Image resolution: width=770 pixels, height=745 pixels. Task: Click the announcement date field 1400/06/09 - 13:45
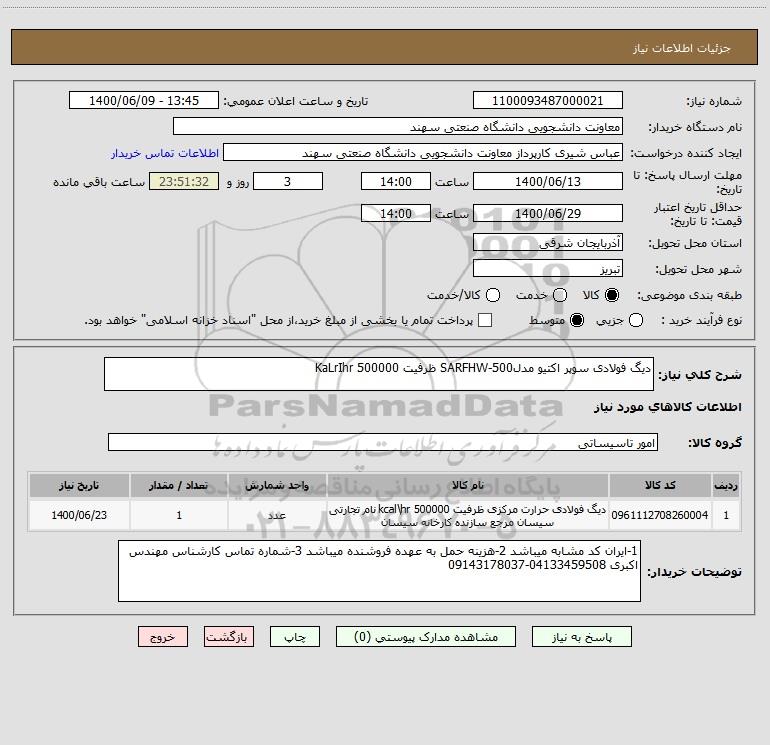[x=144, y=101]
